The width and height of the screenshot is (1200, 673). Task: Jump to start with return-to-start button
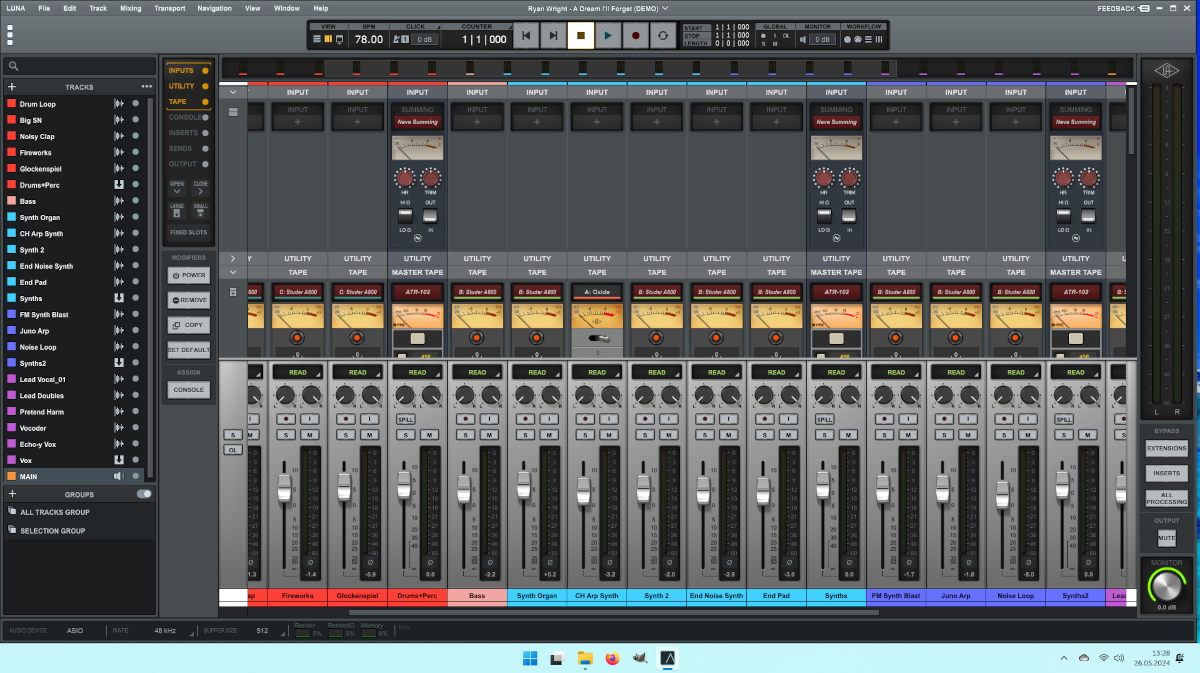click(x=526, y=36)
